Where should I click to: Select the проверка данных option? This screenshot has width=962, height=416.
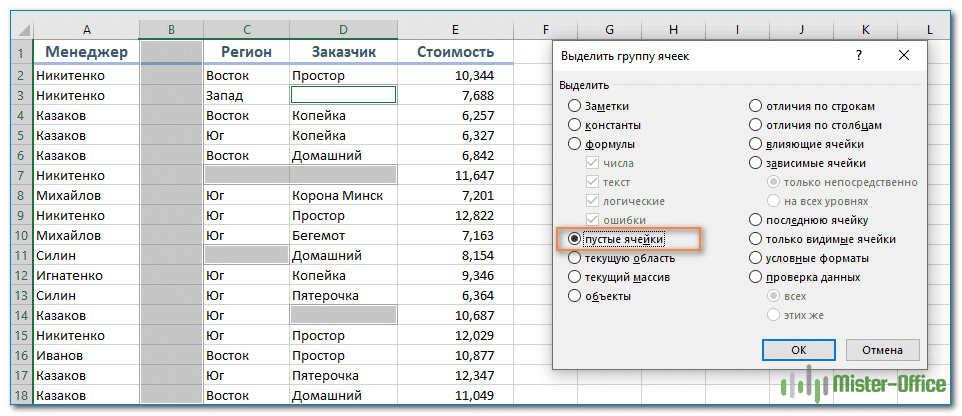click(x=757, y=277)
